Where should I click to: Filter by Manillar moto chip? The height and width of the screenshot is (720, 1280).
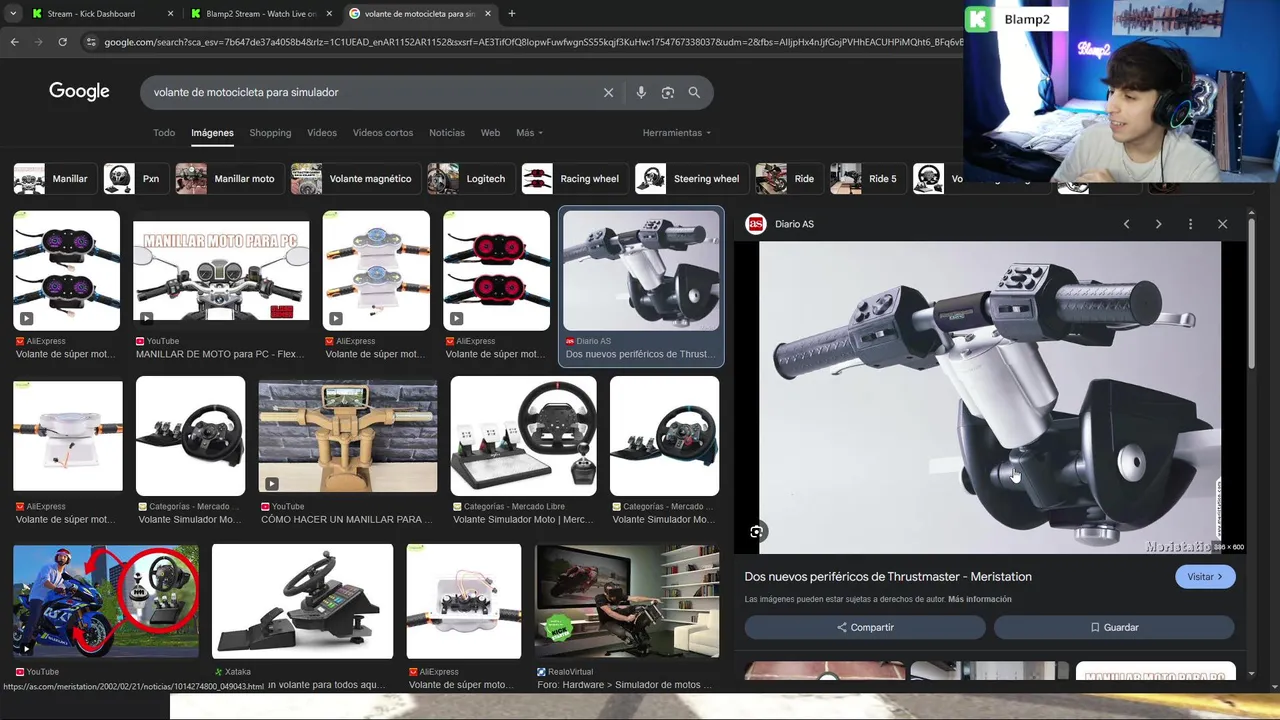[230, 179]
